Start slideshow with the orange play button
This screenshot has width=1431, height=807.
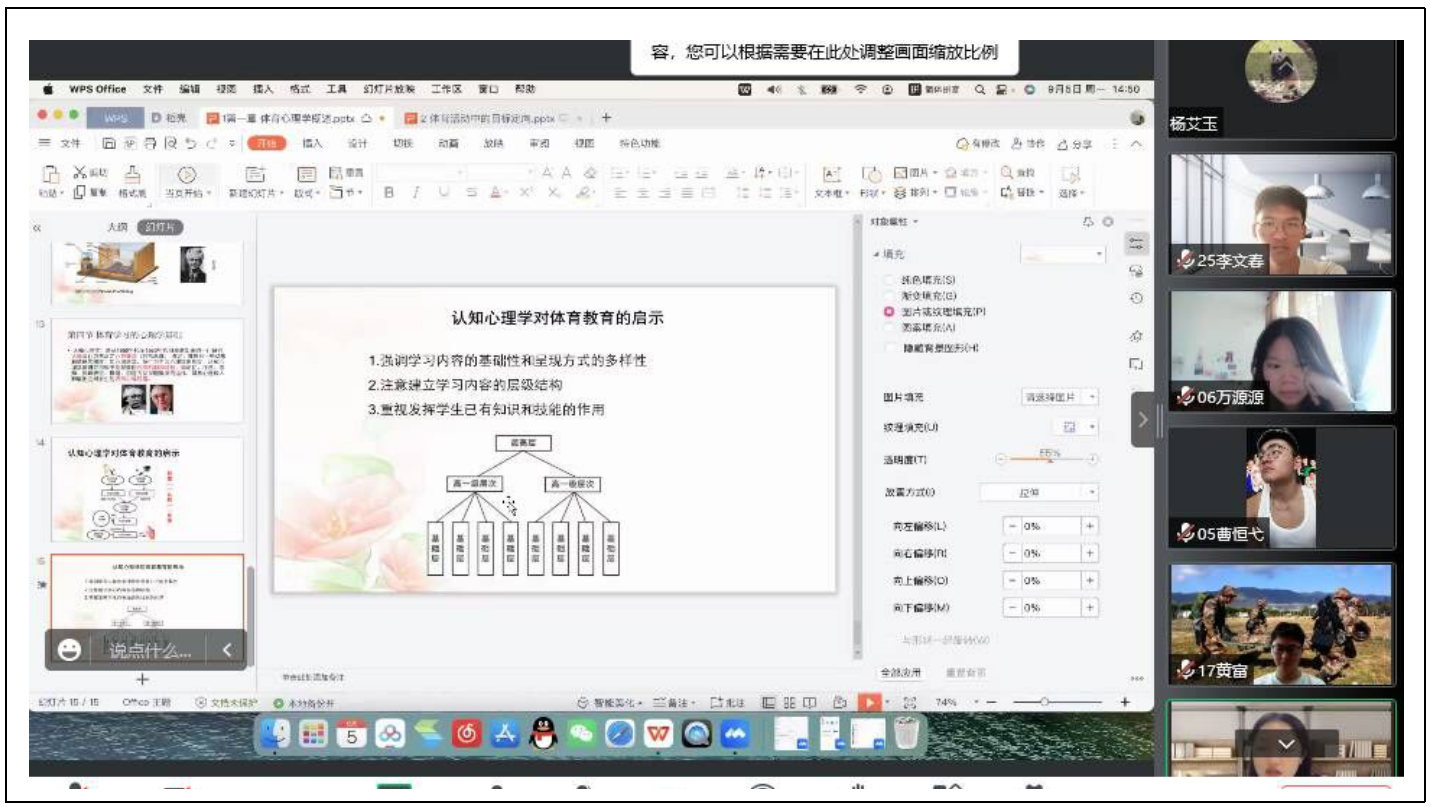click(x=869, y=703)
